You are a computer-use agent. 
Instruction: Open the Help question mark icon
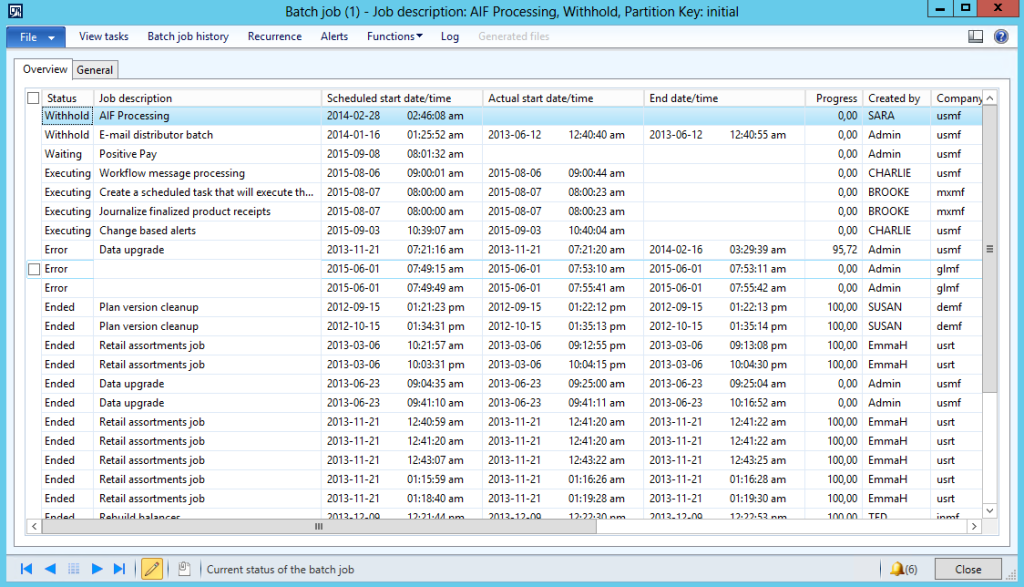pos(1000,37)
